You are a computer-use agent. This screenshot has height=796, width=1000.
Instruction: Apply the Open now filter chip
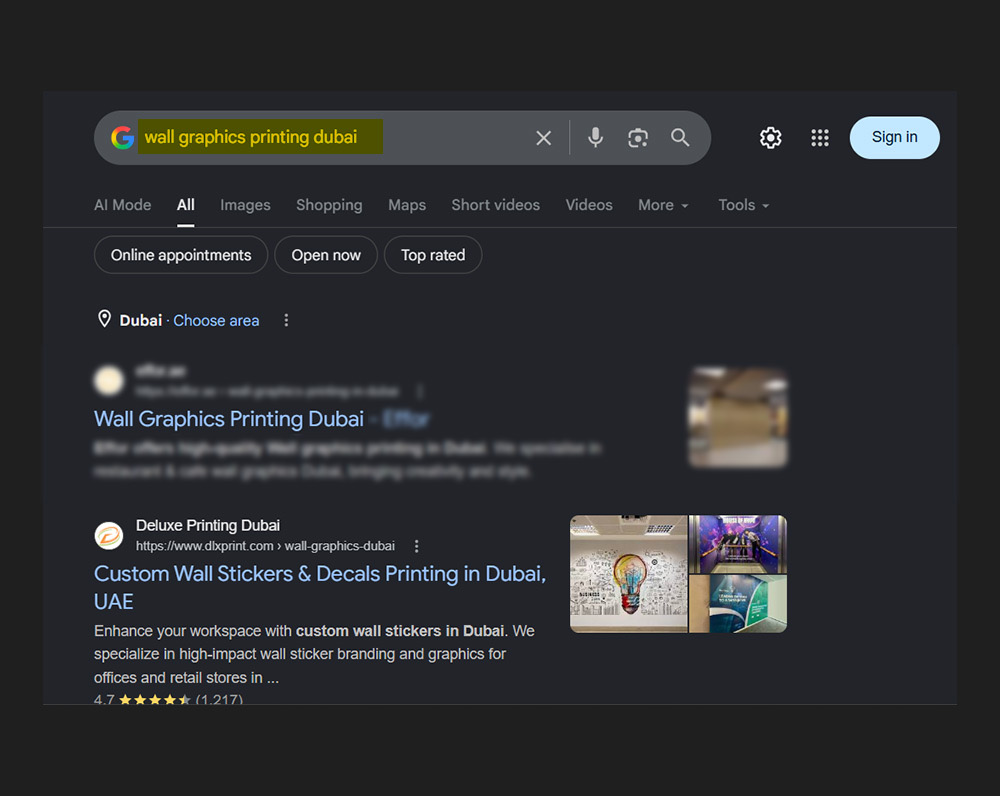tap(326, 255)
